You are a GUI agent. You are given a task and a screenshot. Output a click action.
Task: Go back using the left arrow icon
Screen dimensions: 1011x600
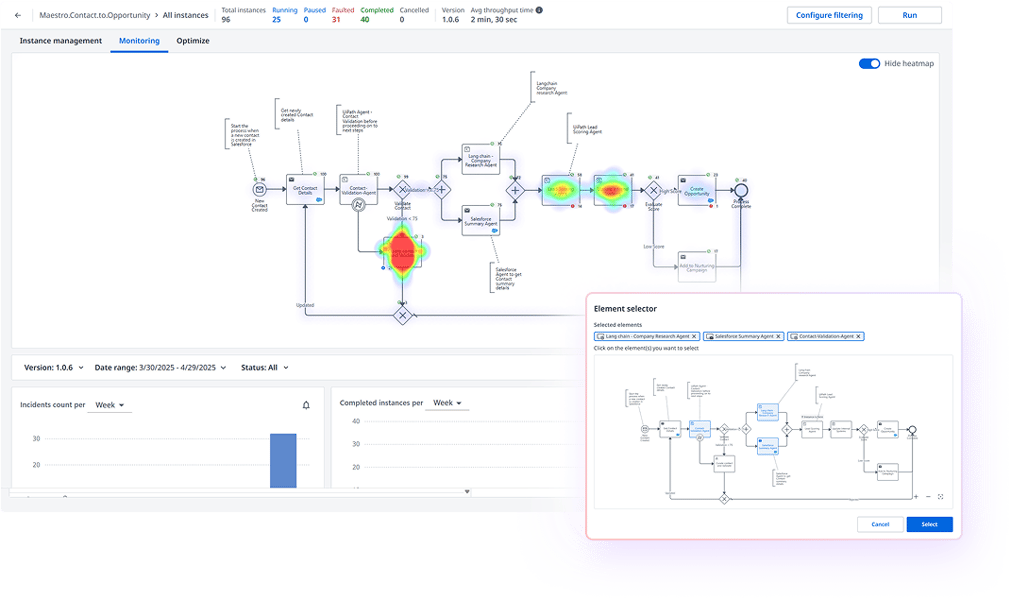coord(17,15)
